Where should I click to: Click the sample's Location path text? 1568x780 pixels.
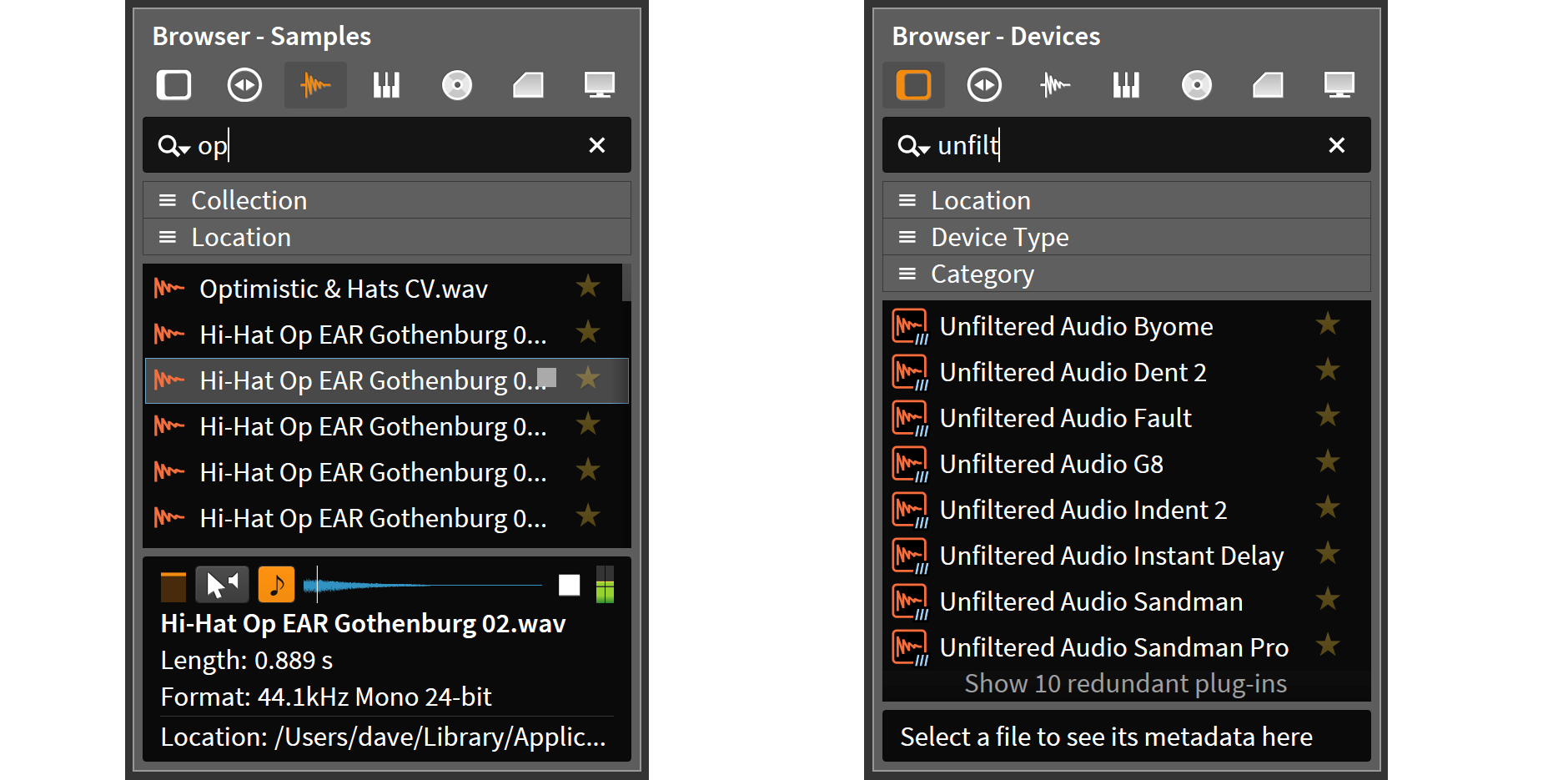pos(383,737)
